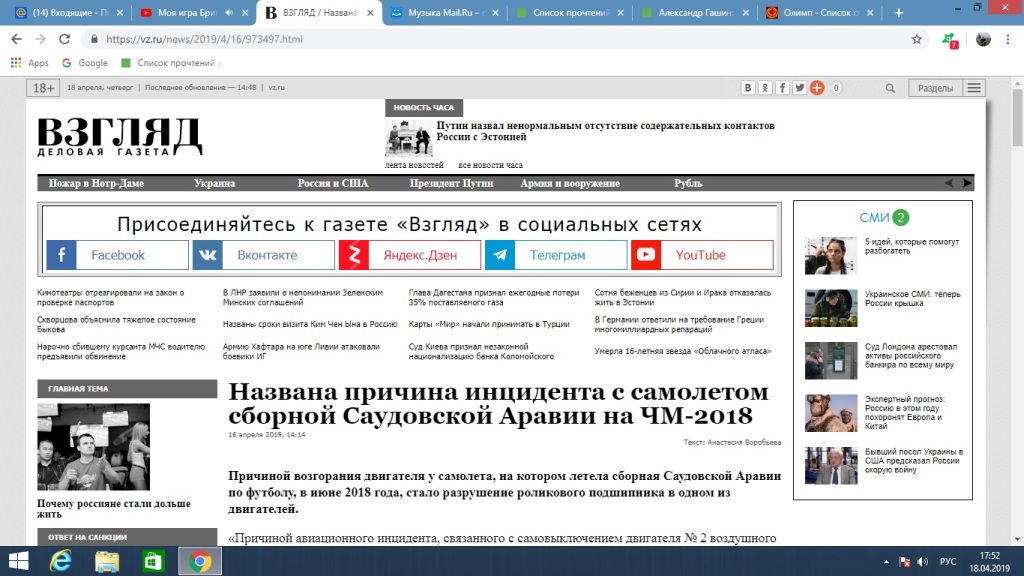
Task: Open the Рубль topic
Action: point(688,184)
